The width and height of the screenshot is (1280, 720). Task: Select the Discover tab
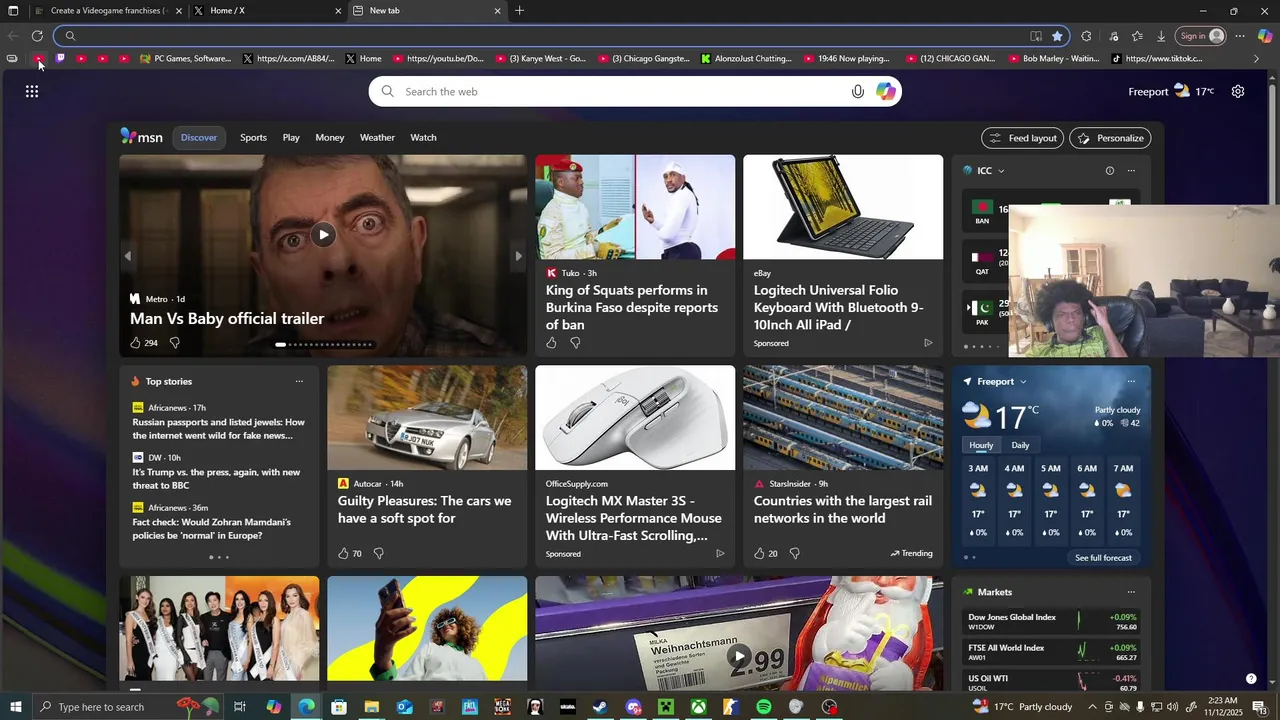coord(199,137)
